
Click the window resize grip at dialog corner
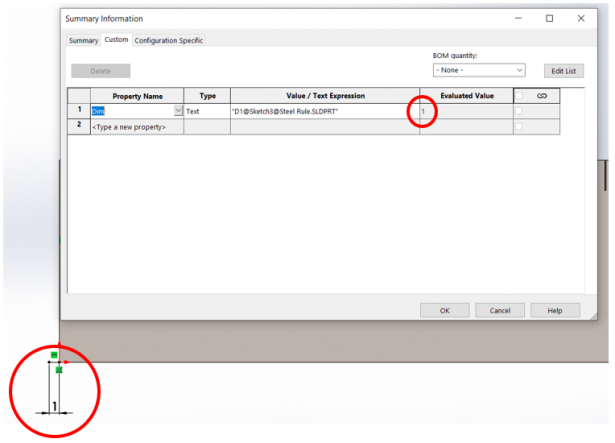tap(593, 316)
